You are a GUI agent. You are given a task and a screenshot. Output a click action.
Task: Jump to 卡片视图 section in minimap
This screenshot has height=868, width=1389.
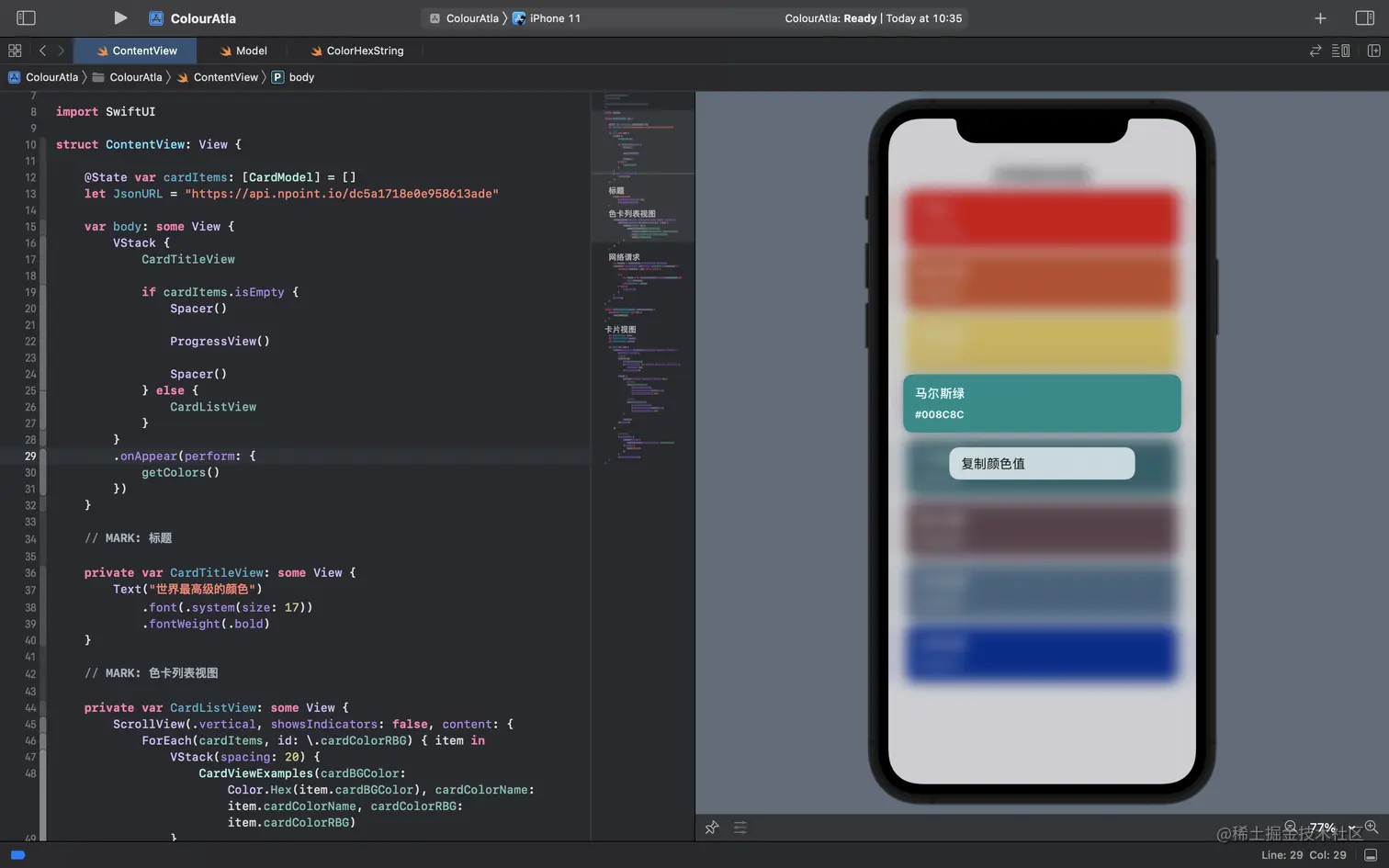620,330
